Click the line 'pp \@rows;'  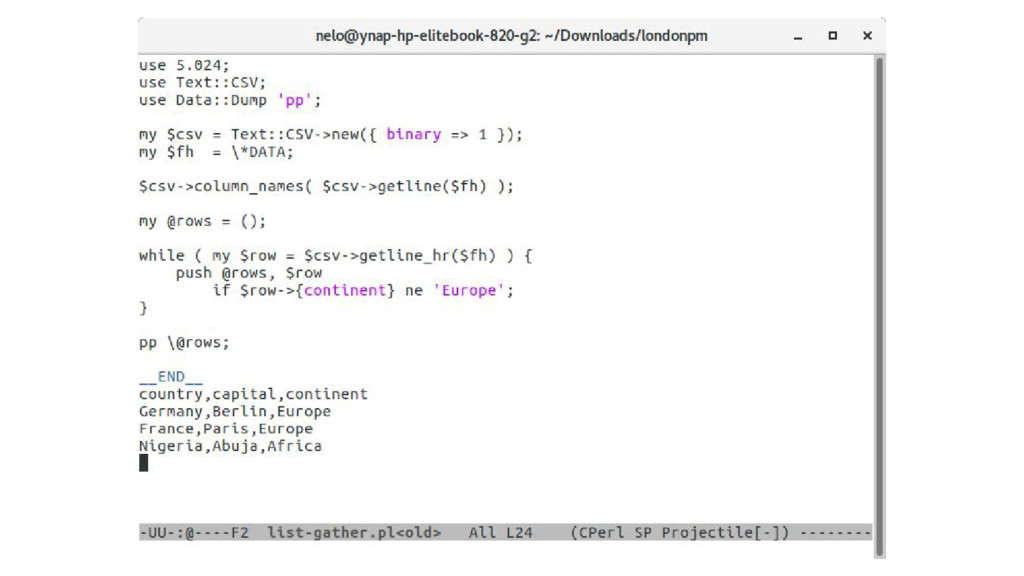click(x=184, y=343)
